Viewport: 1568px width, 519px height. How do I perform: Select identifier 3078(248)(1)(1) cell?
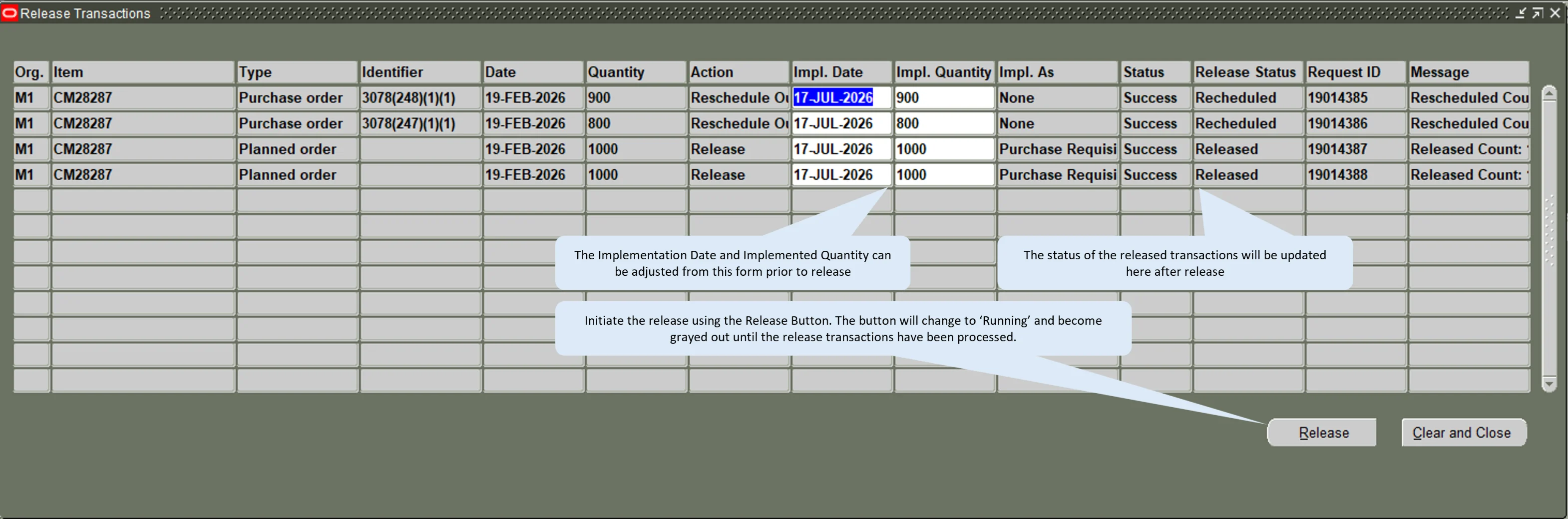click(420, 97)
